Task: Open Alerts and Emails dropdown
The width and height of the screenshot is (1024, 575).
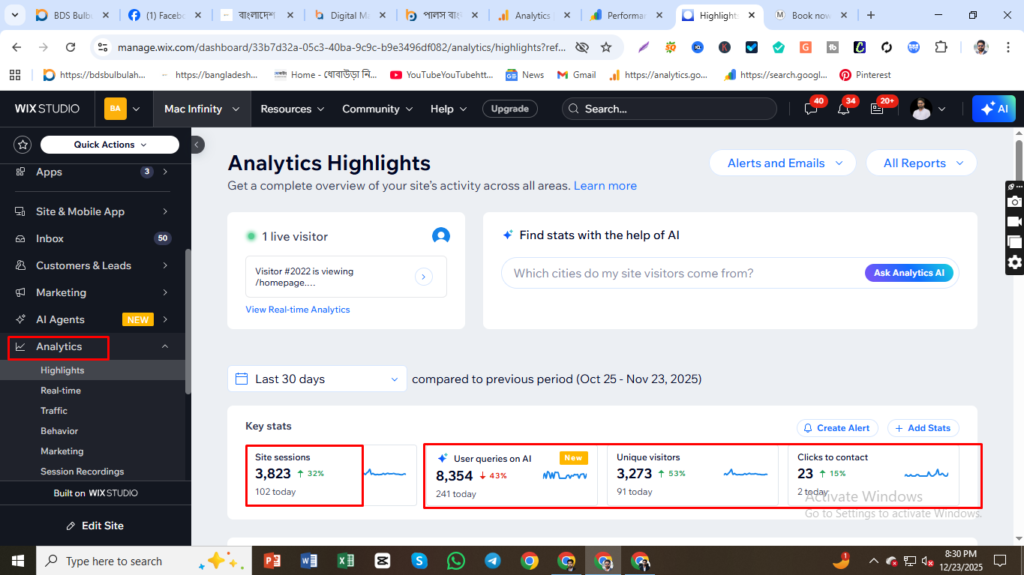Action: (782, 163)
